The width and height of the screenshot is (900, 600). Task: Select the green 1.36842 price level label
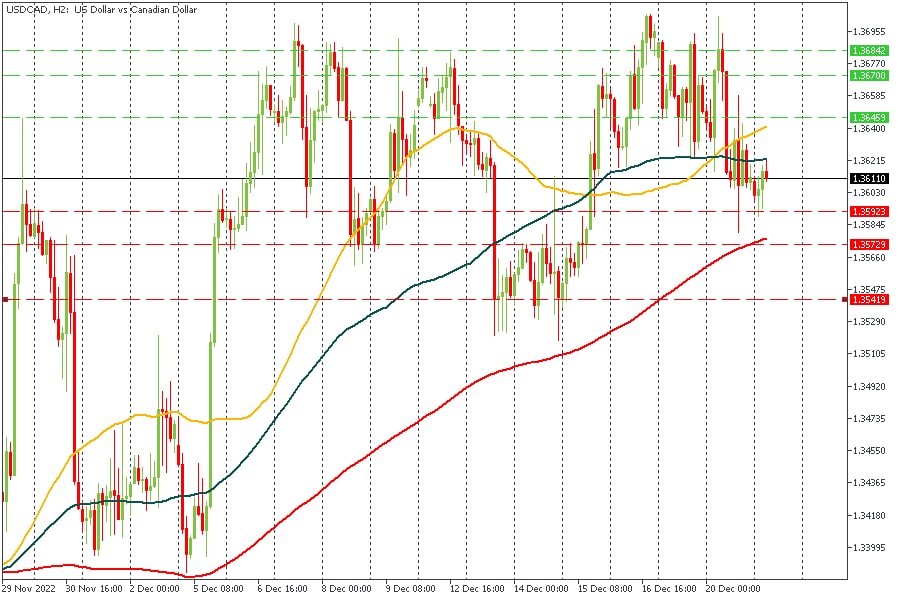click(869, 51)
